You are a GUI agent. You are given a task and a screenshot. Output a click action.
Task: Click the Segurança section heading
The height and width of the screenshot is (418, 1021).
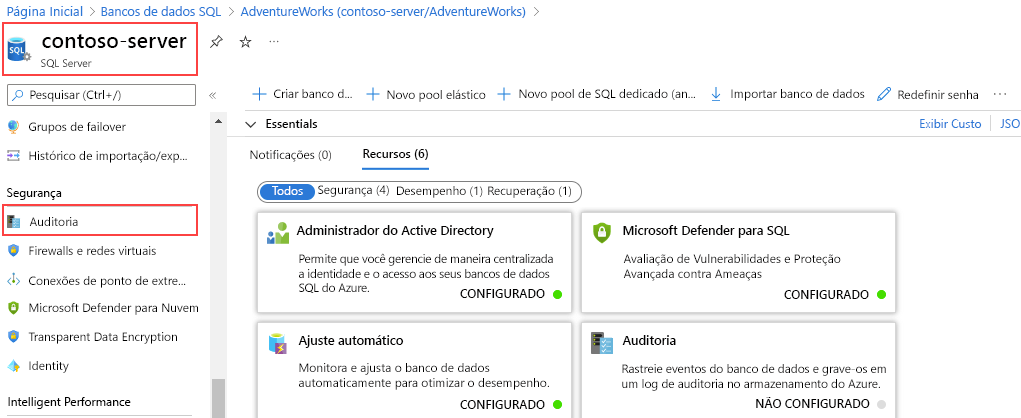[34, 193]
